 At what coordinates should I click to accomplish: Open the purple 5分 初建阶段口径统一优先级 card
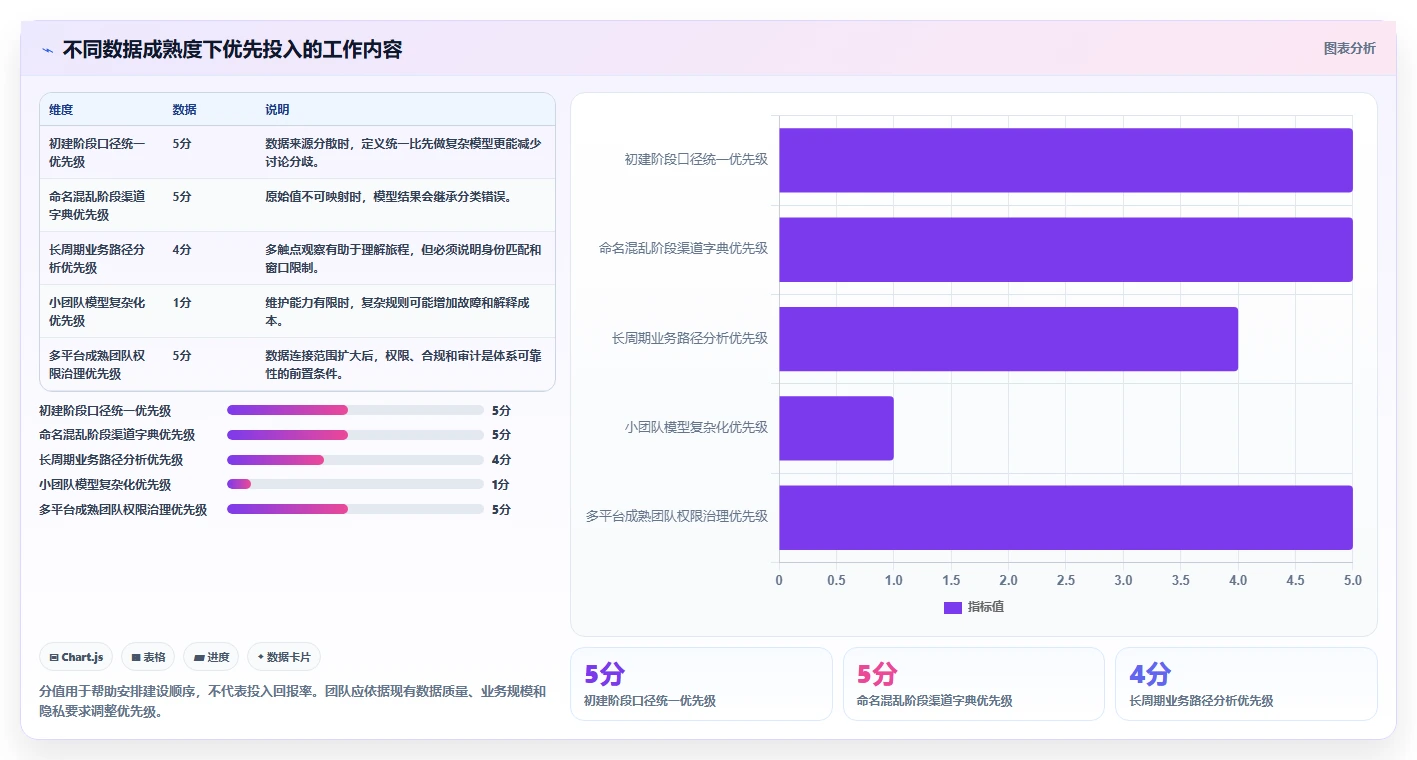701,684
